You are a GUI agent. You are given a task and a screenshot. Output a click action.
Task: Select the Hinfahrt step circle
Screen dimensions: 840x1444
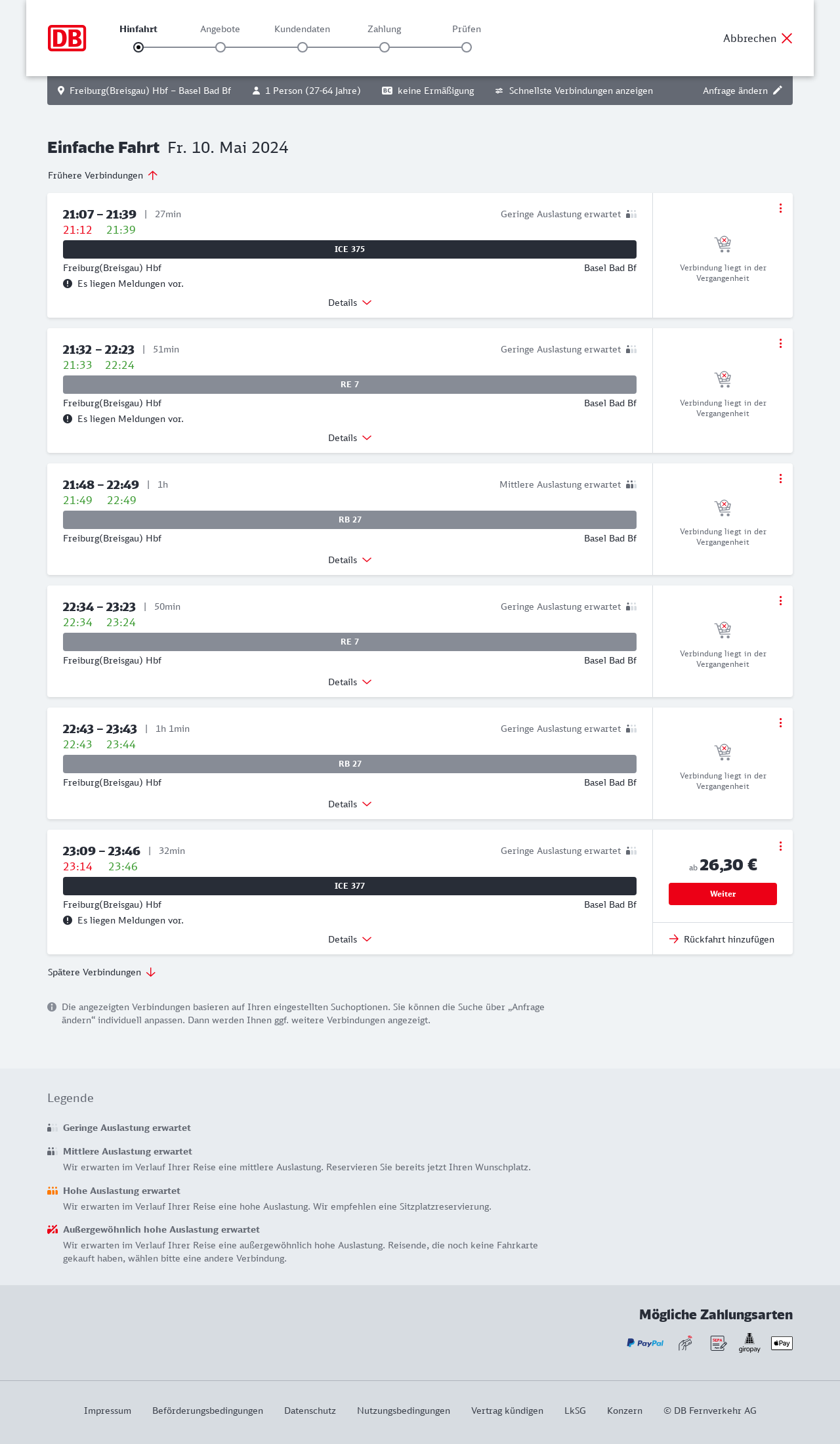pyautogui.click(x=138, y=47)
